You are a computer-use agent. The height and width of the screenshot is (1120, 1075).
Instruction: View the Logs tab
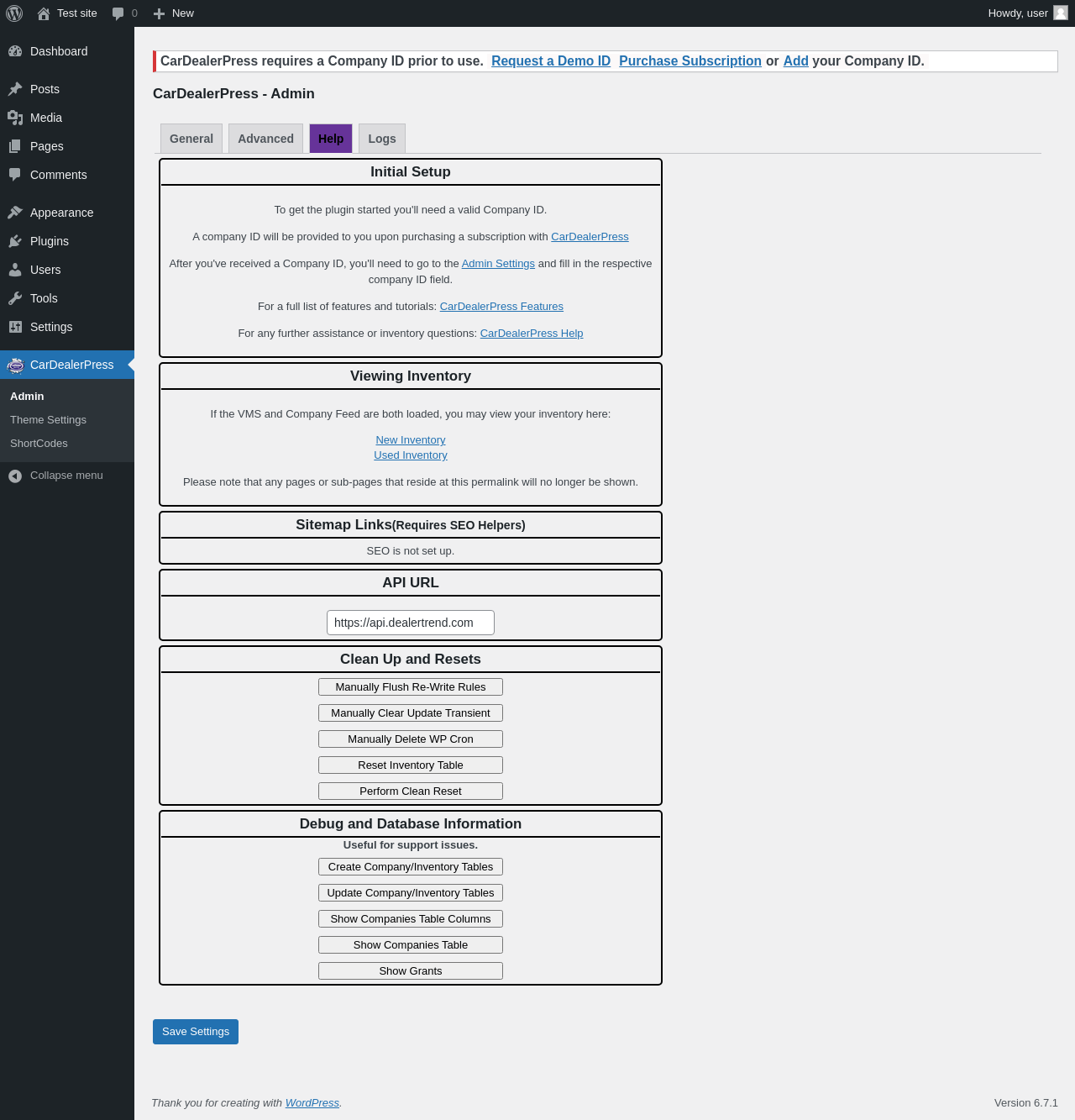click(x=382, y=139)
